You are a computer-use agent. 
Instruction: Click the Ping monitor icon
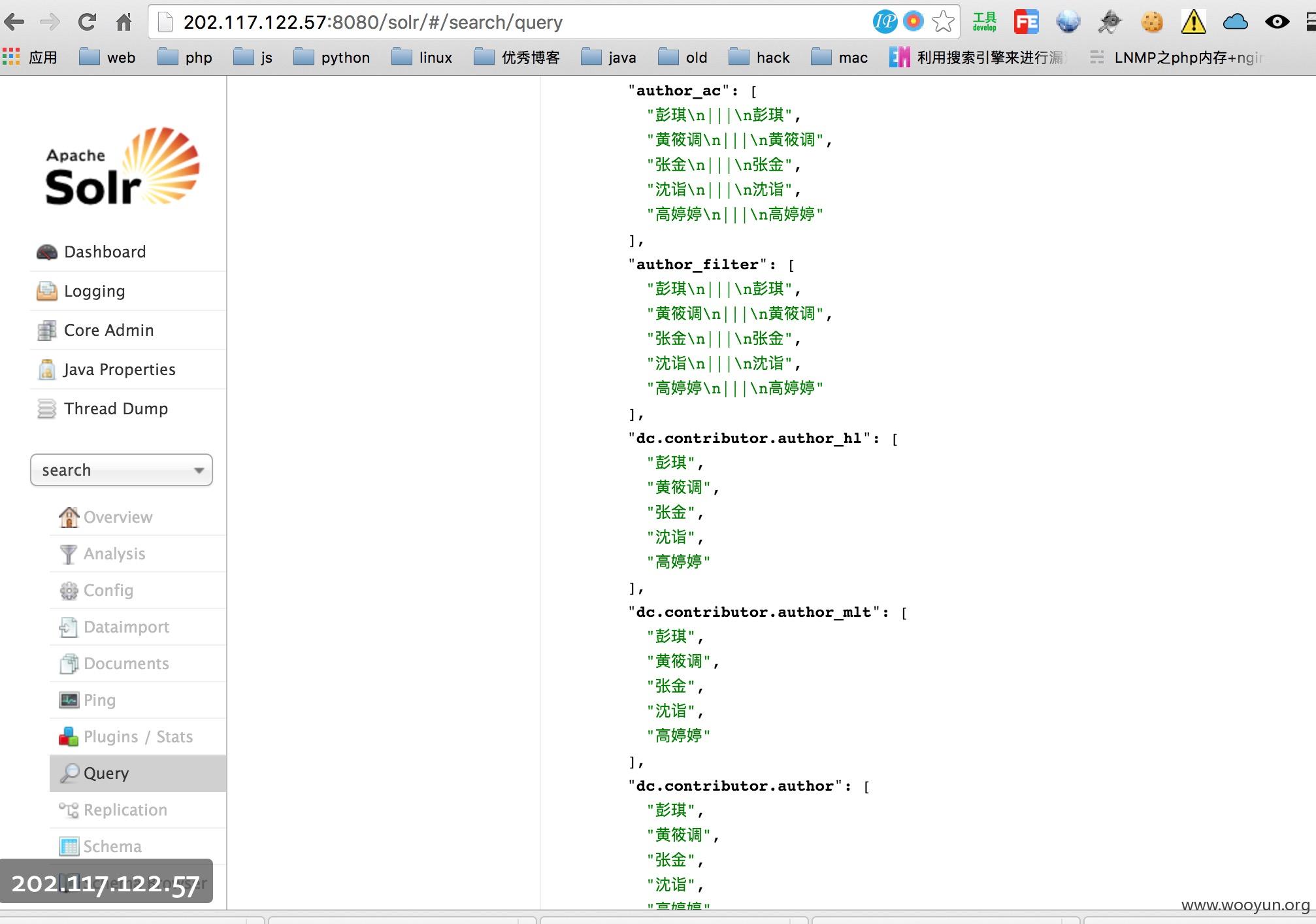(69, 700)
